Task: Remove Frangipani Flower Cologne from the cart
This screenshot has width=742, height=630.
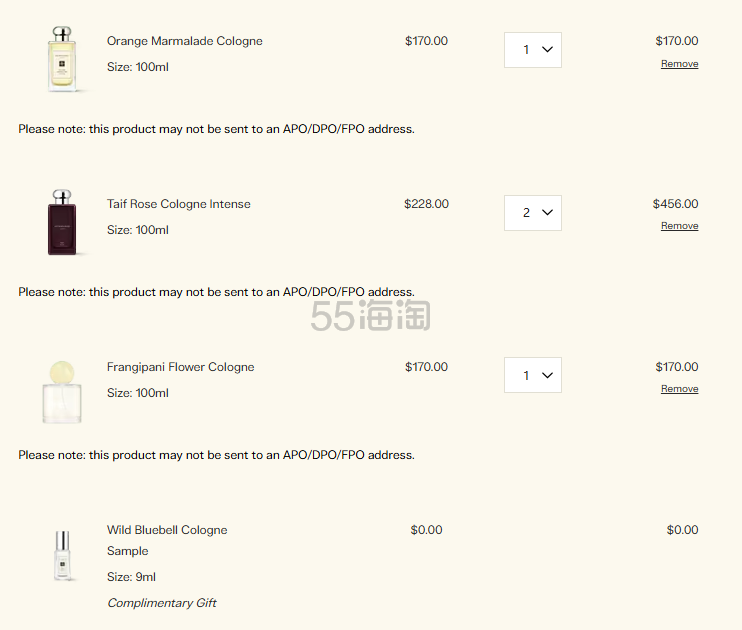Action: point(679,389)
